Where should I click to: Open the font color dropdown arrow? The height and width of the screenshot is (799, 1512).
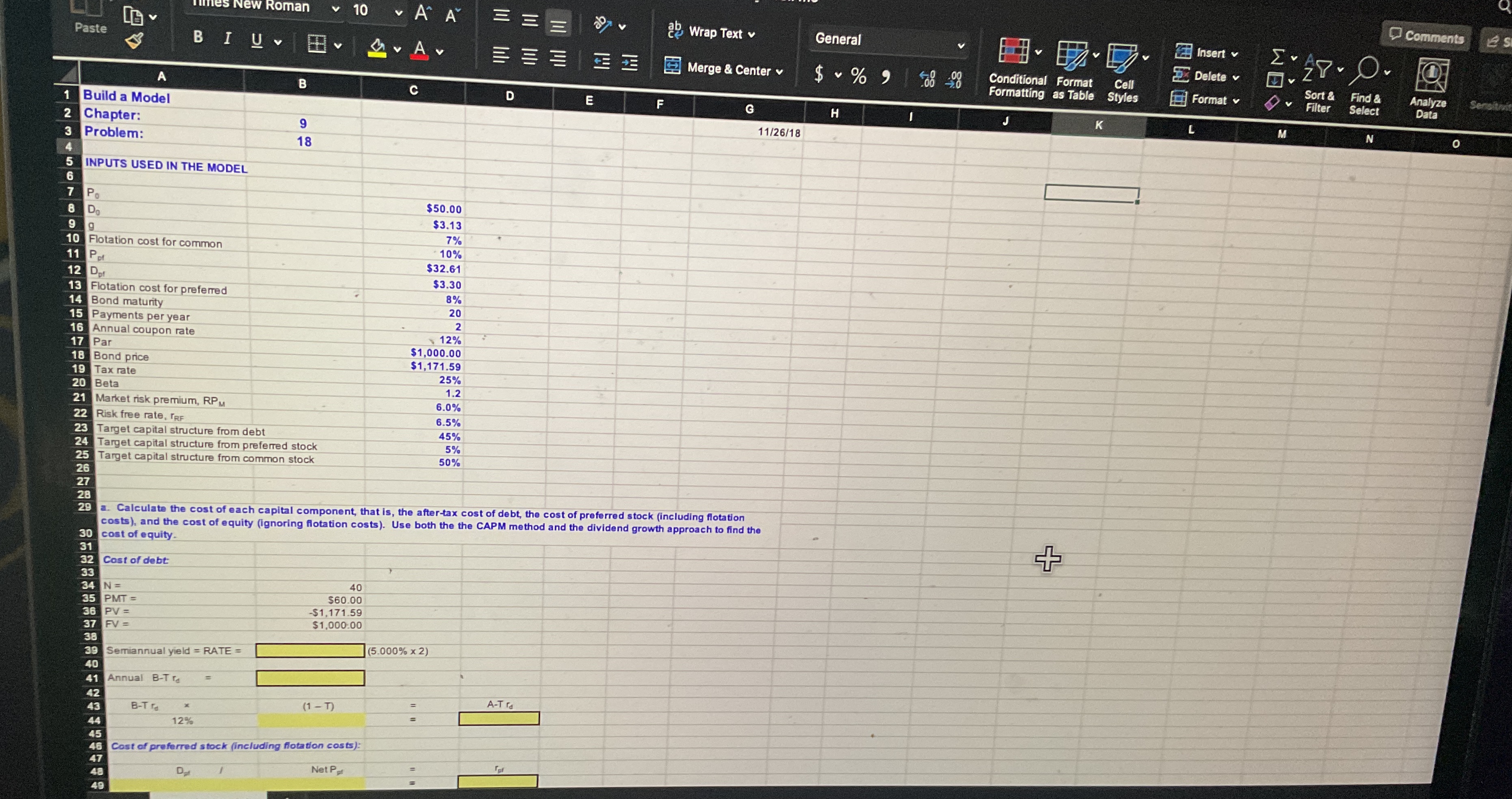(440, 52)
